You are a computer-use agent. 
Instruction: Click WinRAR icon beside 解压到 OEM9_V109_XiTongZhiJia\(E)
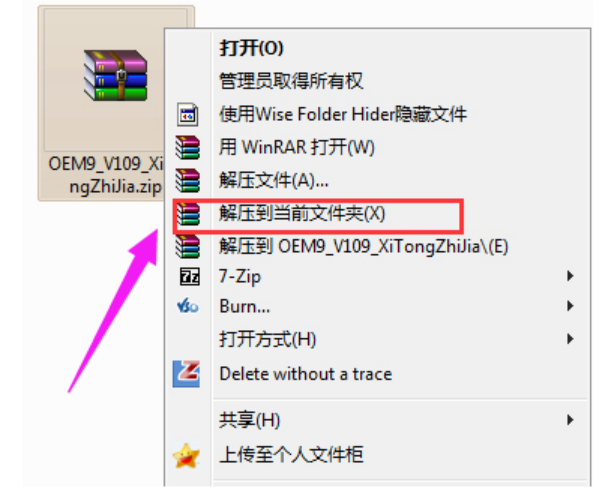(188, 247)
